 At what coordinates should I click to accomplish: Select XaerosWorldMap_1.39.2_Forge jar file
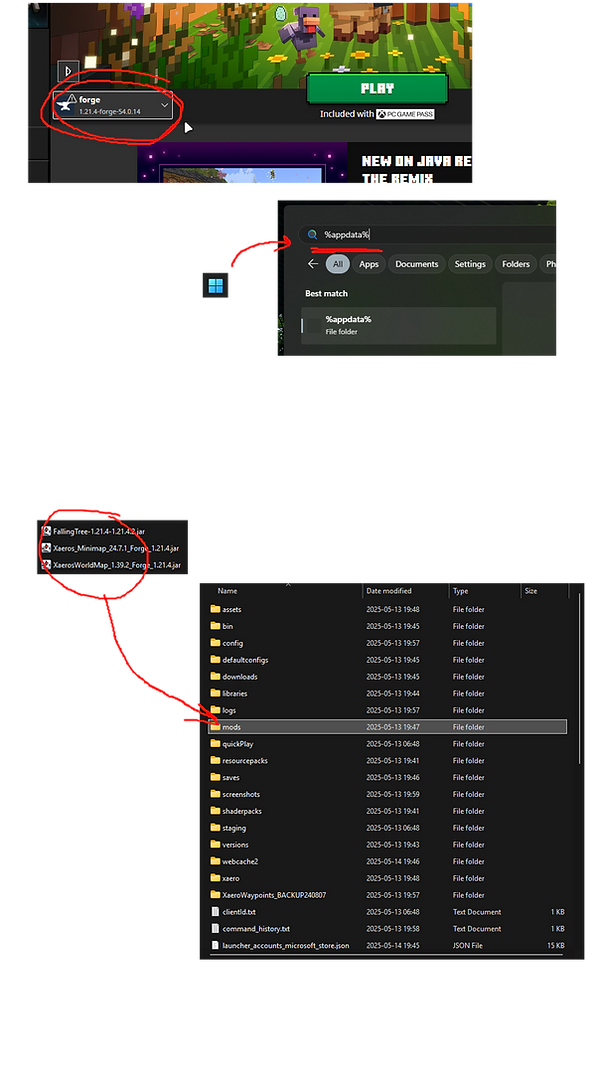(x=116, y=565)
